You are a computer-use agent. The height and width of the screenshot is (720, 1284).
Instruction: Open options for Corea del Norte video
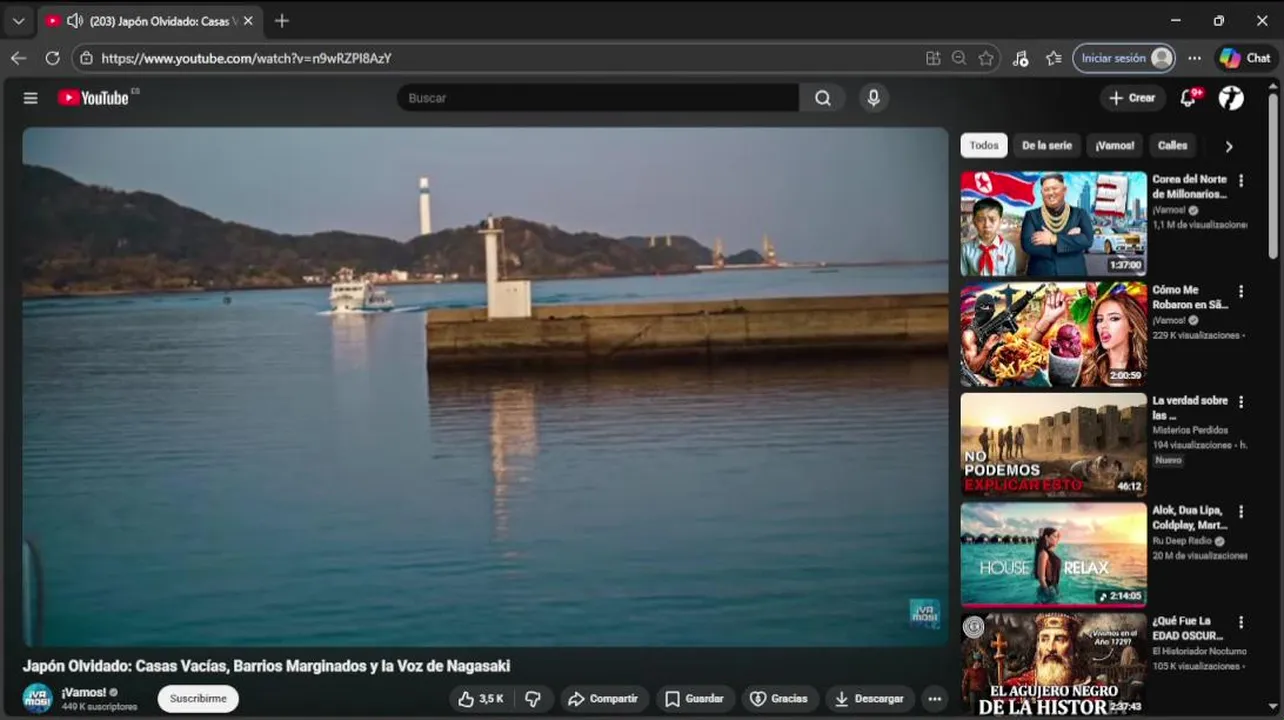(x=1241, y=181)
